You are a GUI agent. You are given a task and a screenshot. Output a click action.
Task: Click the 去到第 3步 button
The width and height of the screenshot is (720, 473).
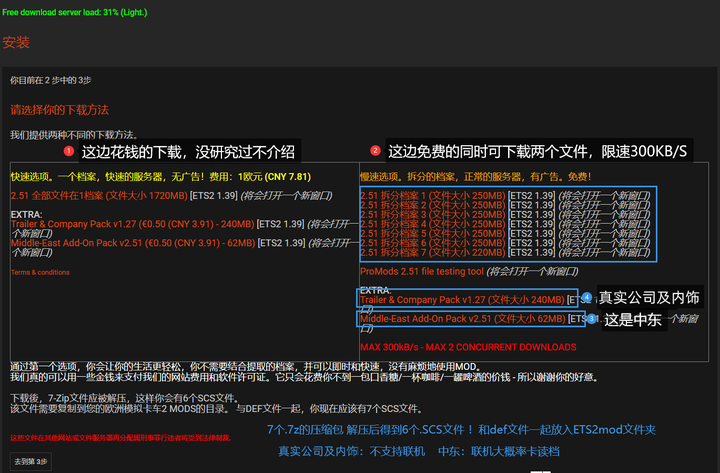tap(31, 462)
